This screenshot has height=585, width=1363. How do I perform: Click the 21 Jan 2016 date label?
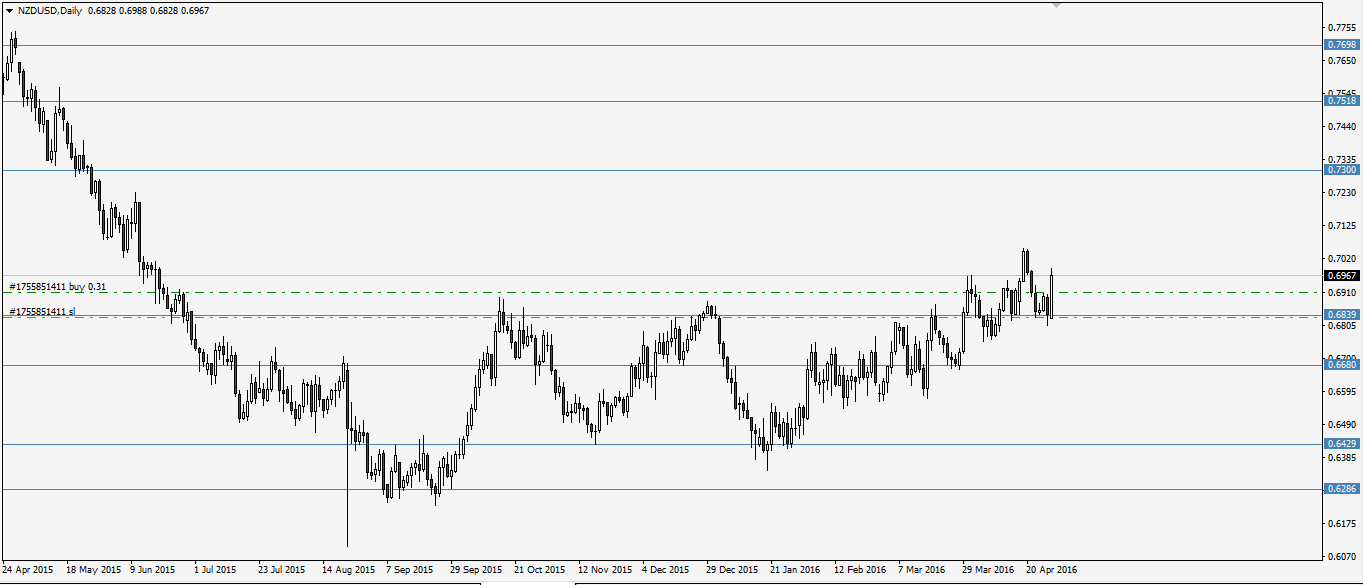click(795, 569)
